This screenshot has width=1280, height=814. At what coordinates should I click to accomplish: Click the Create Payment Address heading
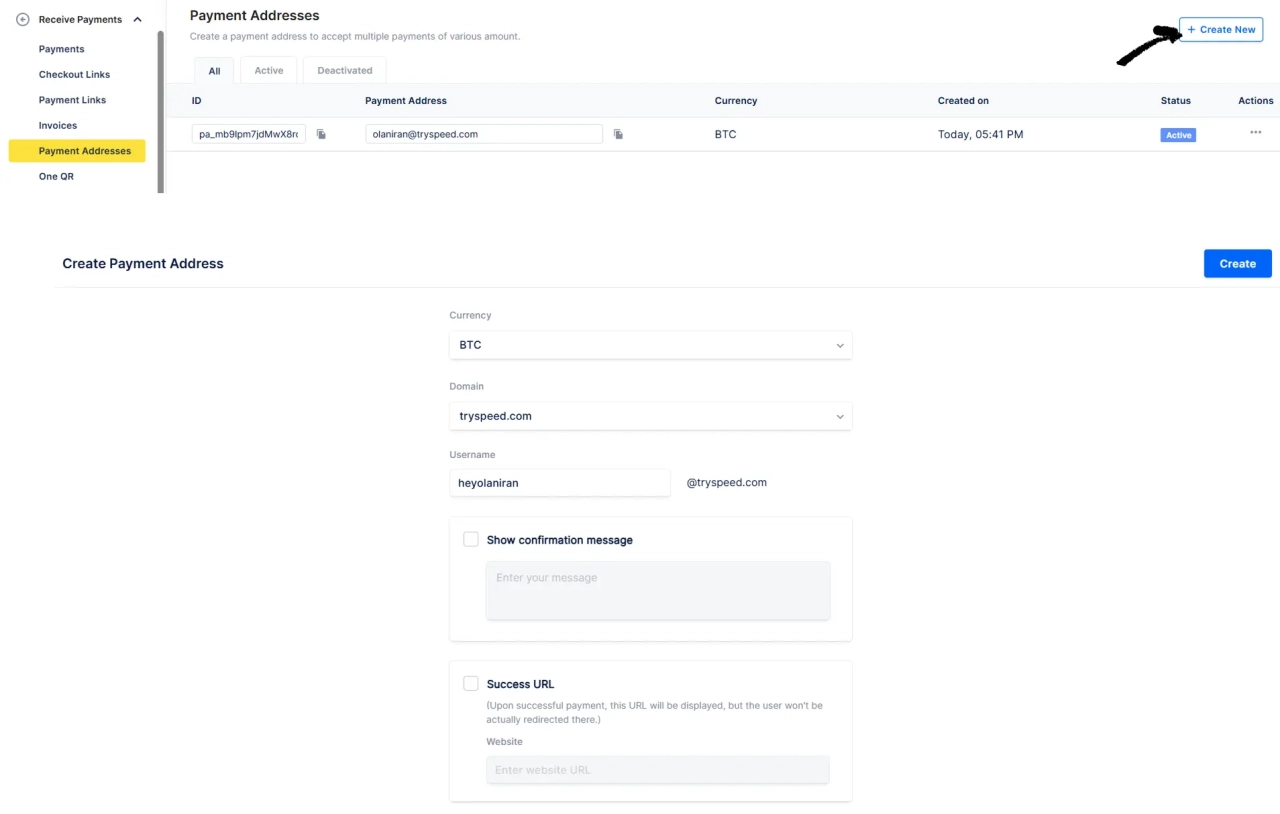coord(143,264)
